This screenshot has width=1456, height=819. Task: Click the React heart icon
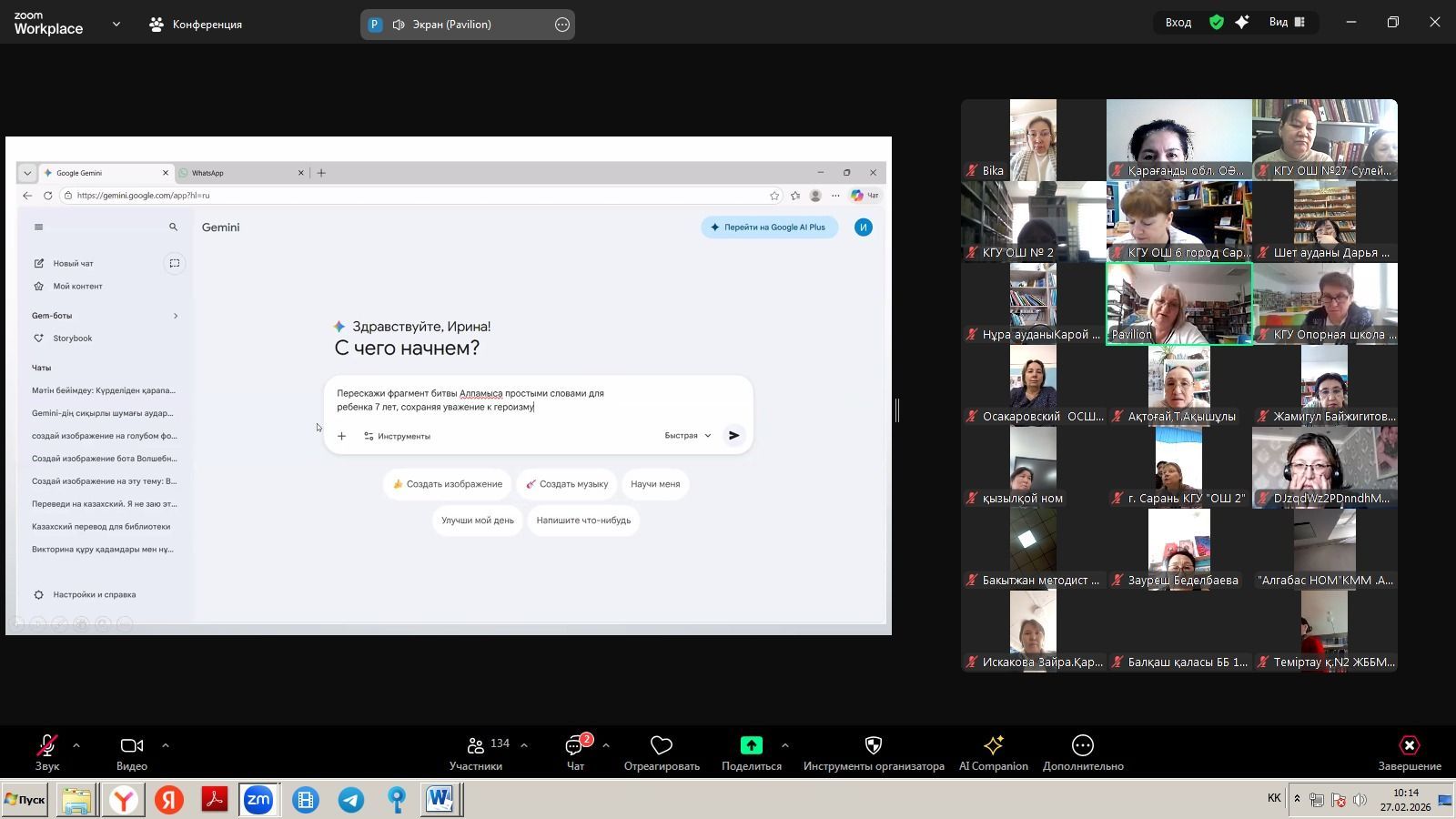point(662,746)
